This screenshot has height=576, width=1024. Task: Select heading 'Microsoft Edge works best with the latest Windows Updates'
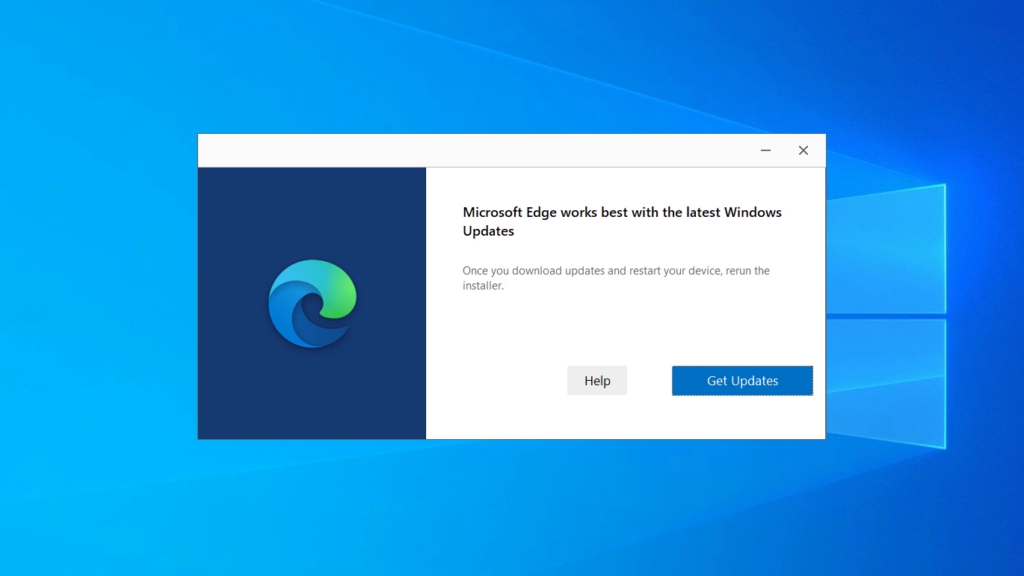pyautogui.click(x=622, y=221)
